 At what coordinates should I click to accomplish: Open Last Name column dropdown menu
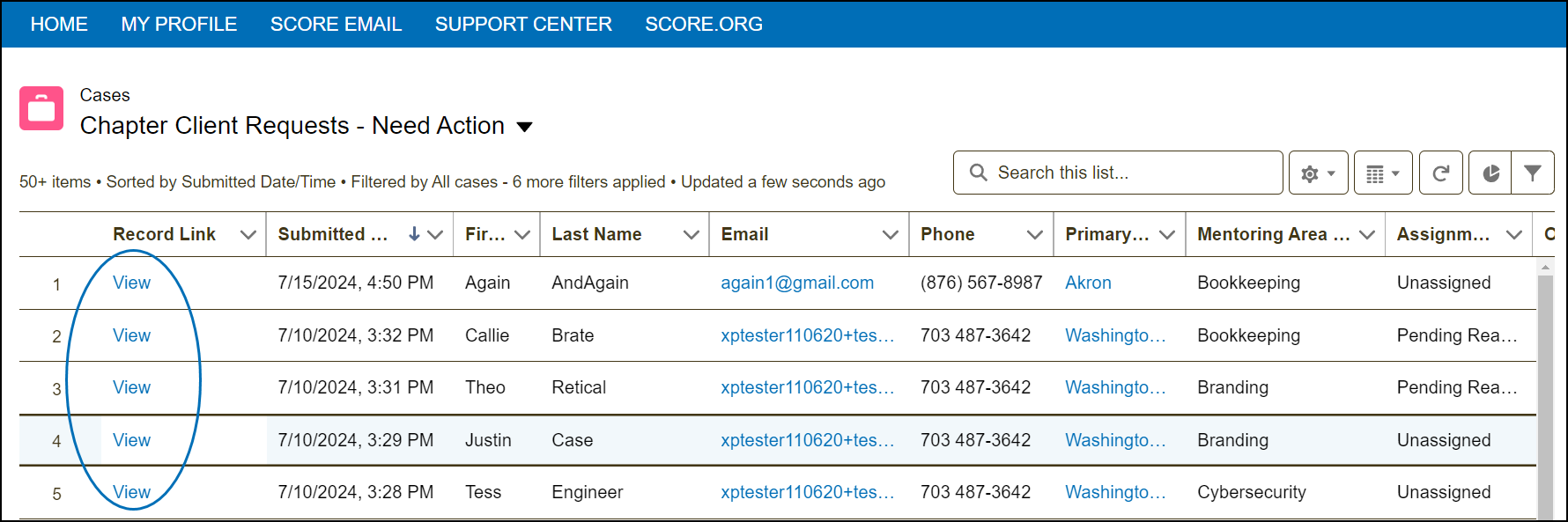692,235
